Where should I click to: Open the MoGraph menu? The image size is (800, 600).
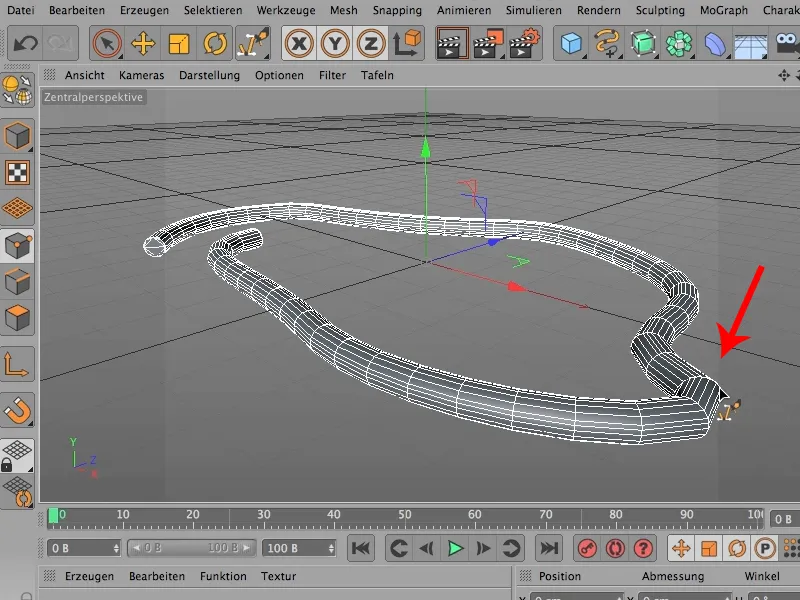[x=723, y=10]
